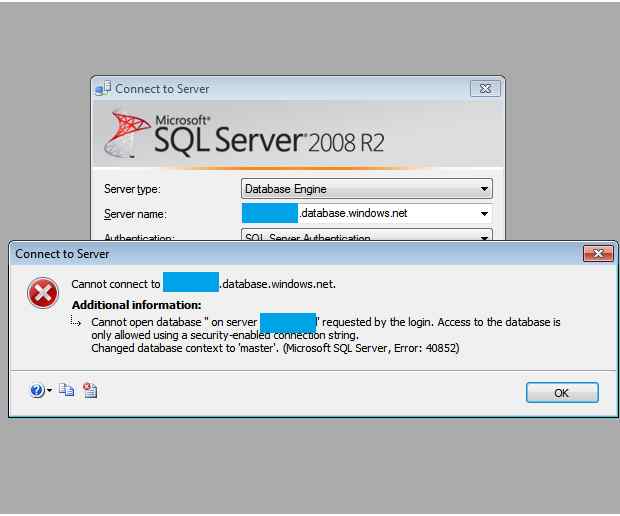
Task: Click the Server name input field
Action: pos(367,214)
